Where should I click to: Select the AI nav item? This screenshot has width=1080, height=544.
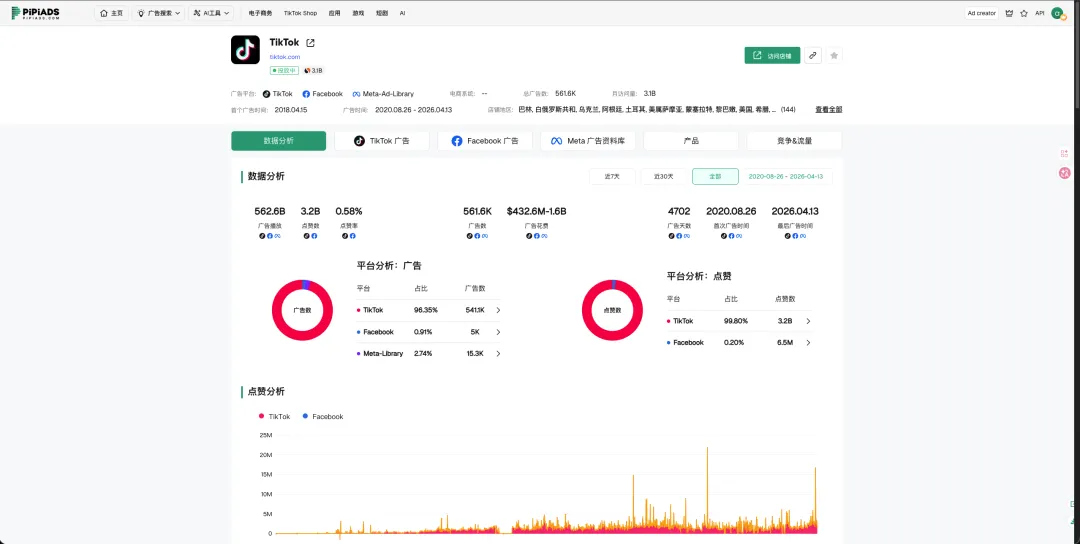[402, 13]
